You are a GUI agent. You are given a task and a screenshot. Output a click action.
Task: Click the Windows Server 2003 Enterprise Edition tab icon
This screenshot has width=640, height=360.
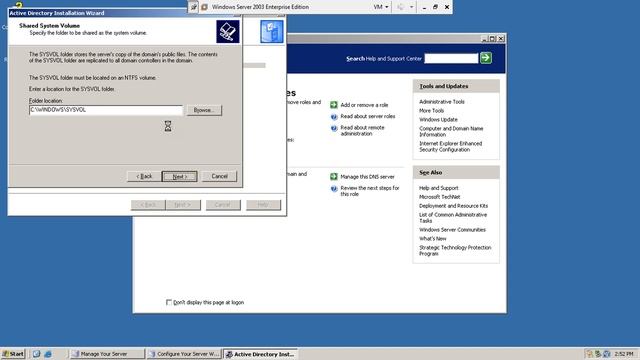[204, 7]
